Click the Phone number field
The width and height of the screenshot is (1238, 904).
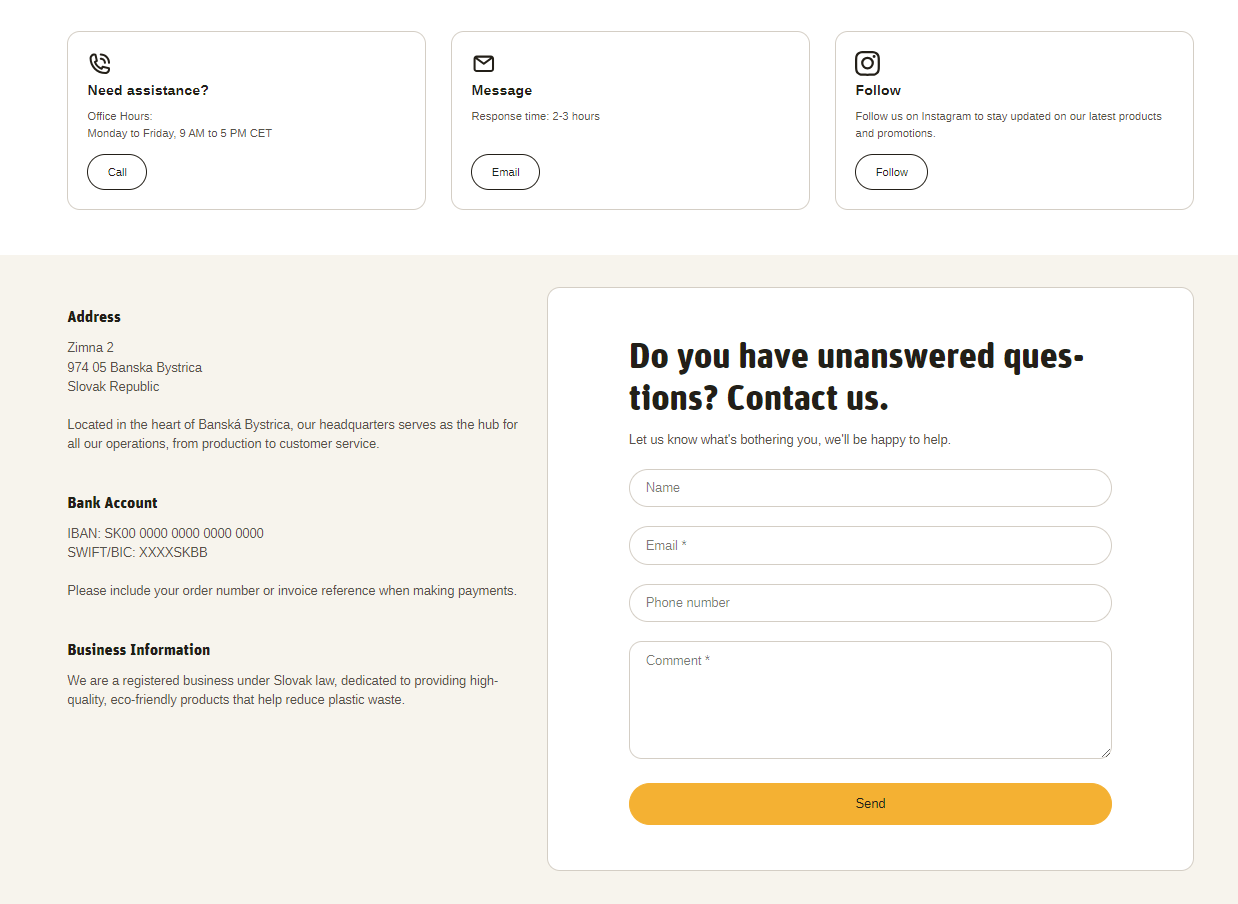[x=869, y=603]
